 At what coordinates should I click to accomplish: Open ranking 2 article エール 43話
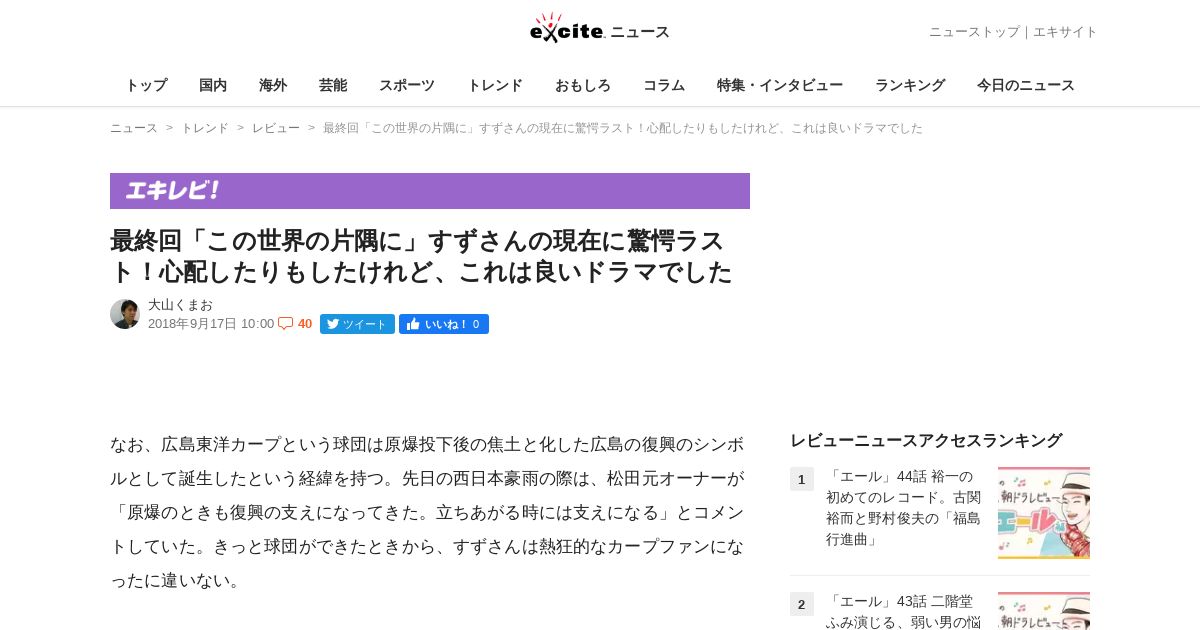pos(904,611)
